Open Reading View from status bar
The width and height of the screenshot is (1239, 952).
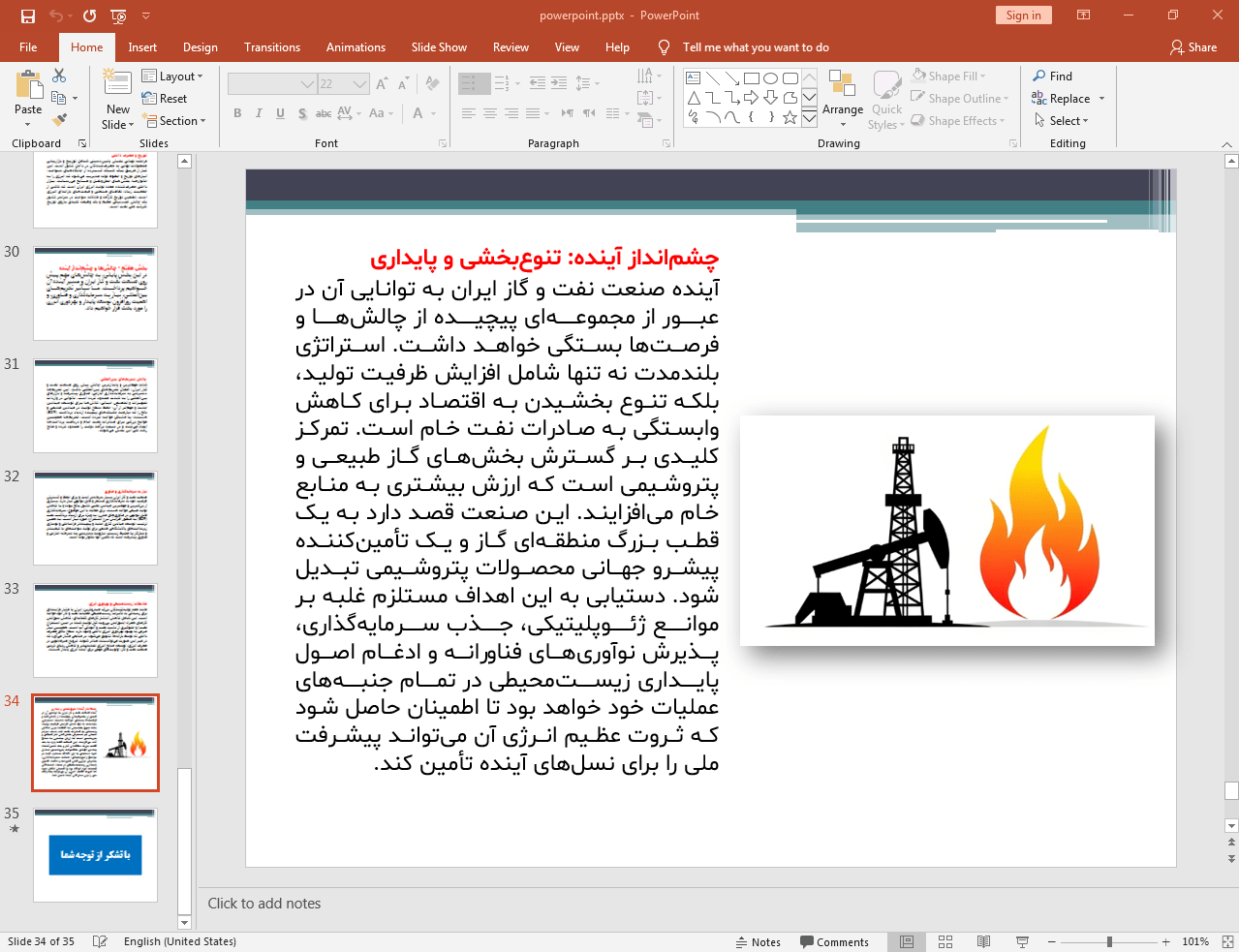click(x=983, y=941)
